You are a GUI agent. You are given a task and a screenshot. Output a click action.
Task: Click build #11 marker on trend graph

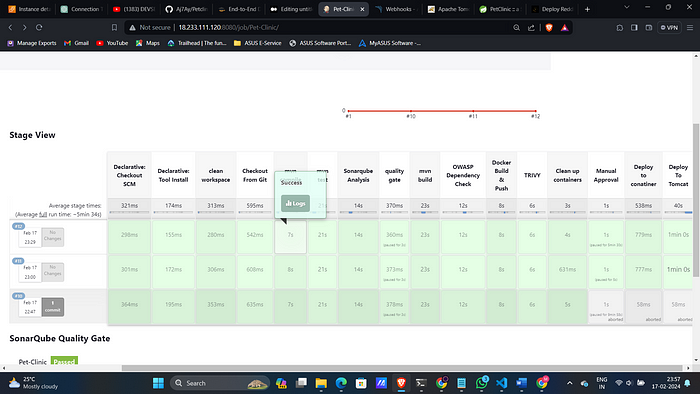point(473,111)
